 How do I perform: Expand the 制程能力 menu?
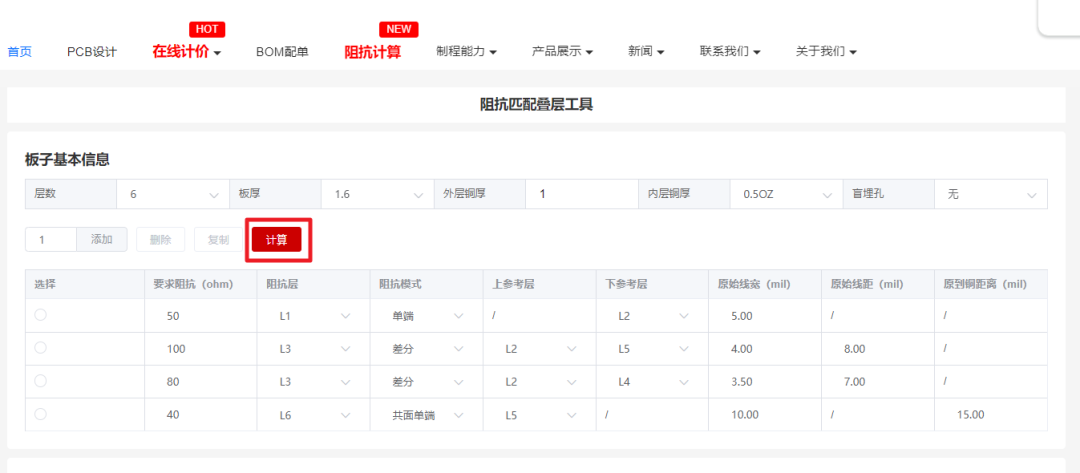tap(467, 52)
